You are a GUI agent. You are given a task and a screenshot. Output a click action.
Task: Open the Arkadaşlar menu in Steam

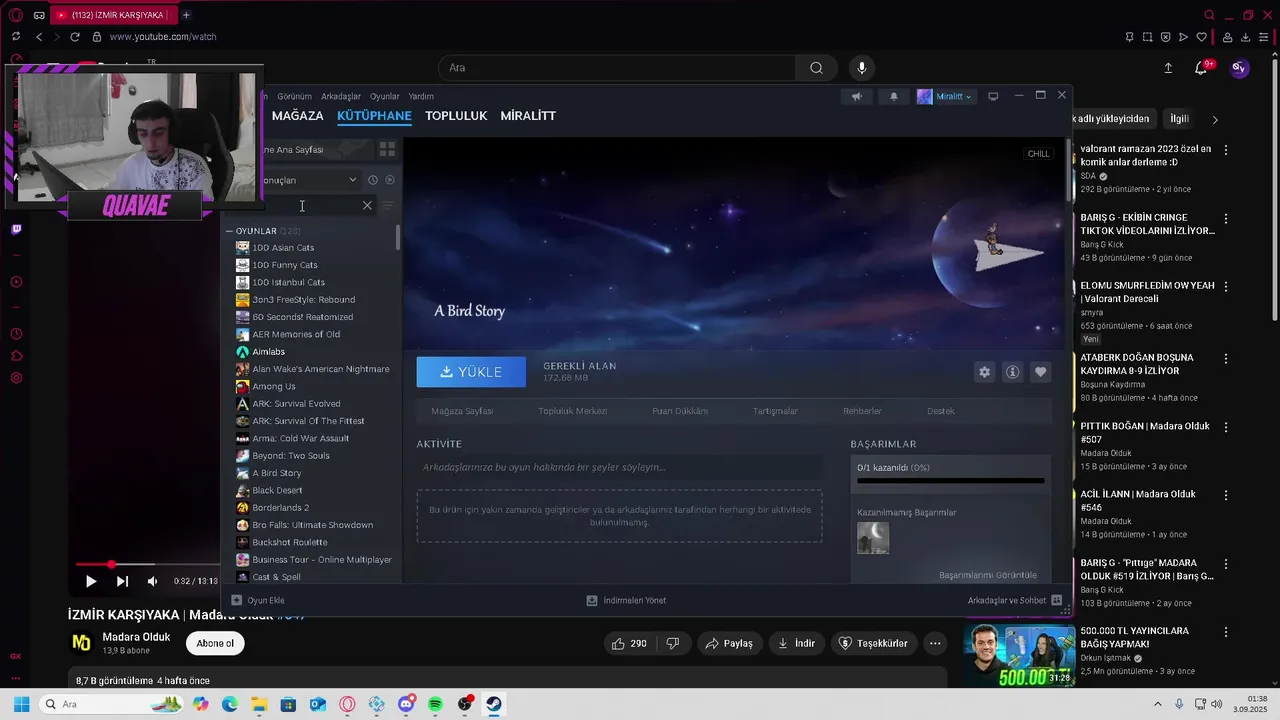[341, 97]
